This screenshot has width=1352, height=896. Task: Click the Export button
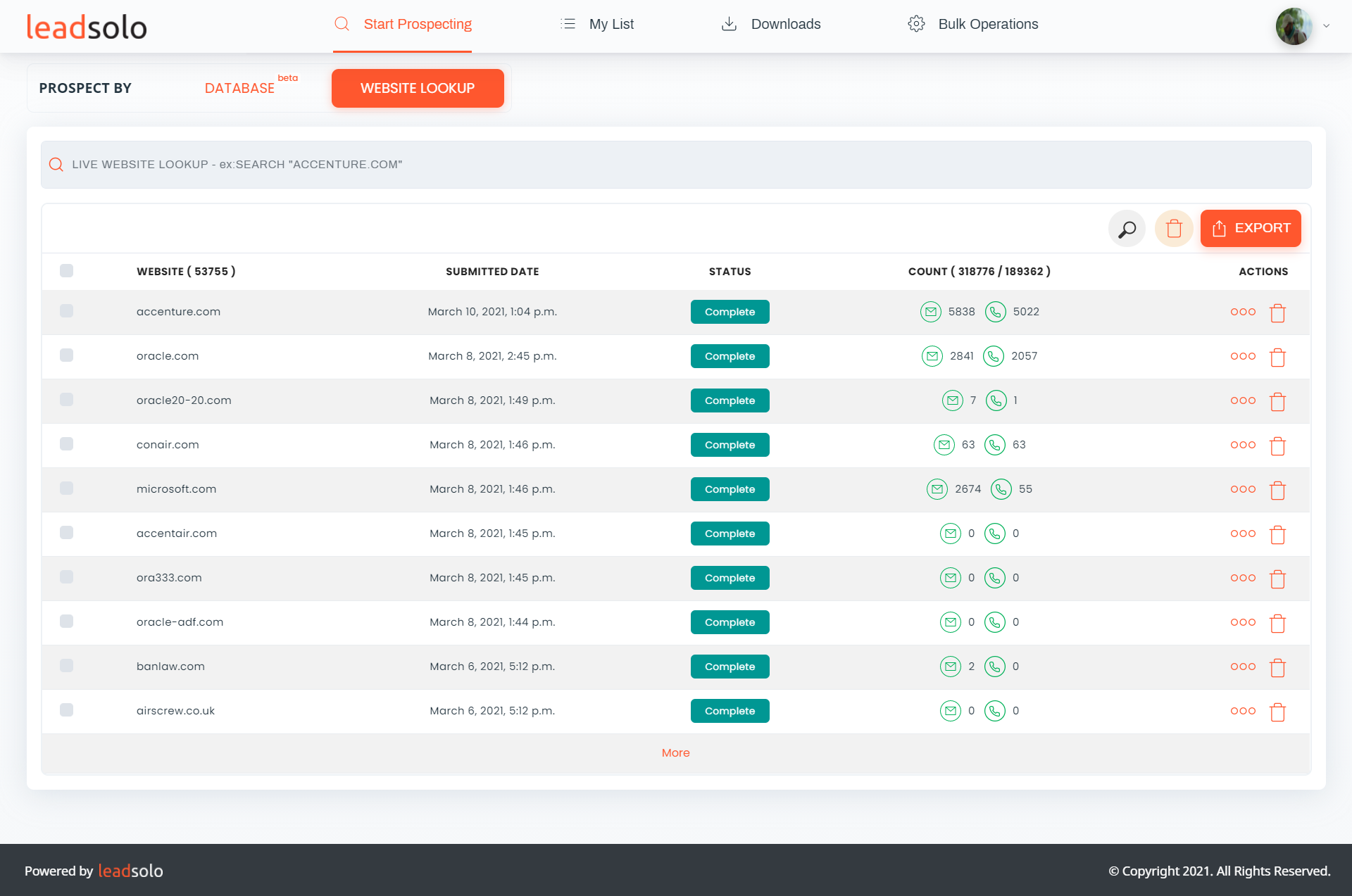1251,229
